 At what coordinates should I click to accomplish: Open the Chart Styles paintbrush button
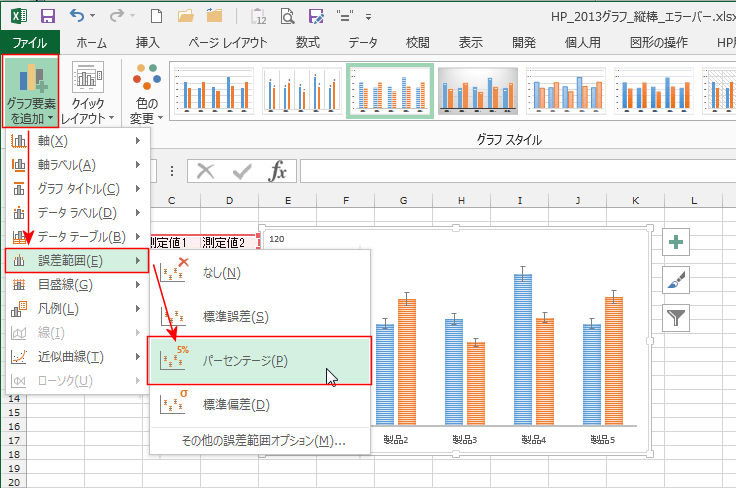tap(678, 280)
